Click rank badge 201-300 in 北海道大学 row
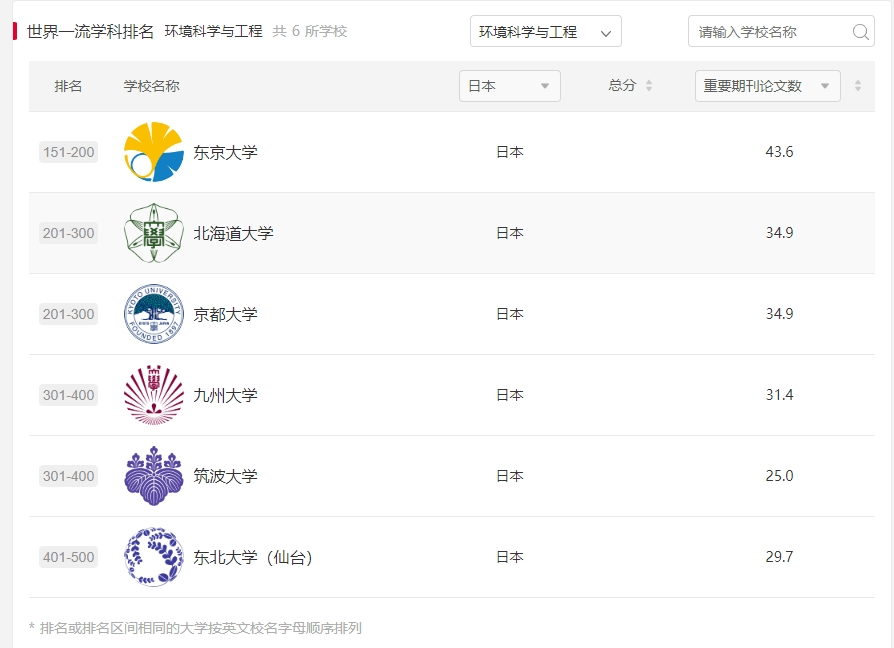Image resolution: width=894 pixels, height=648 pixels. coord(68,233)
